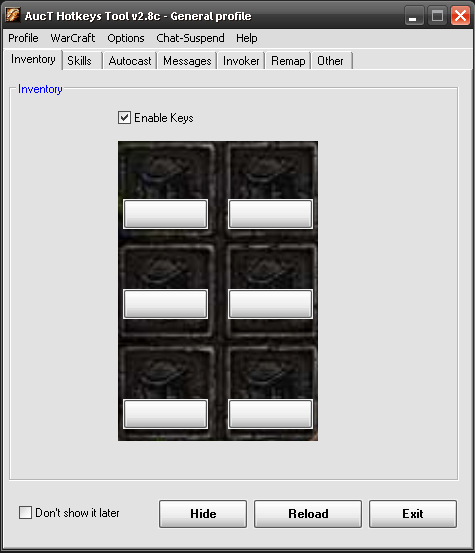Open the WarCraft menu
This screenshot has width=476, height=553.
tap(73, 38)
